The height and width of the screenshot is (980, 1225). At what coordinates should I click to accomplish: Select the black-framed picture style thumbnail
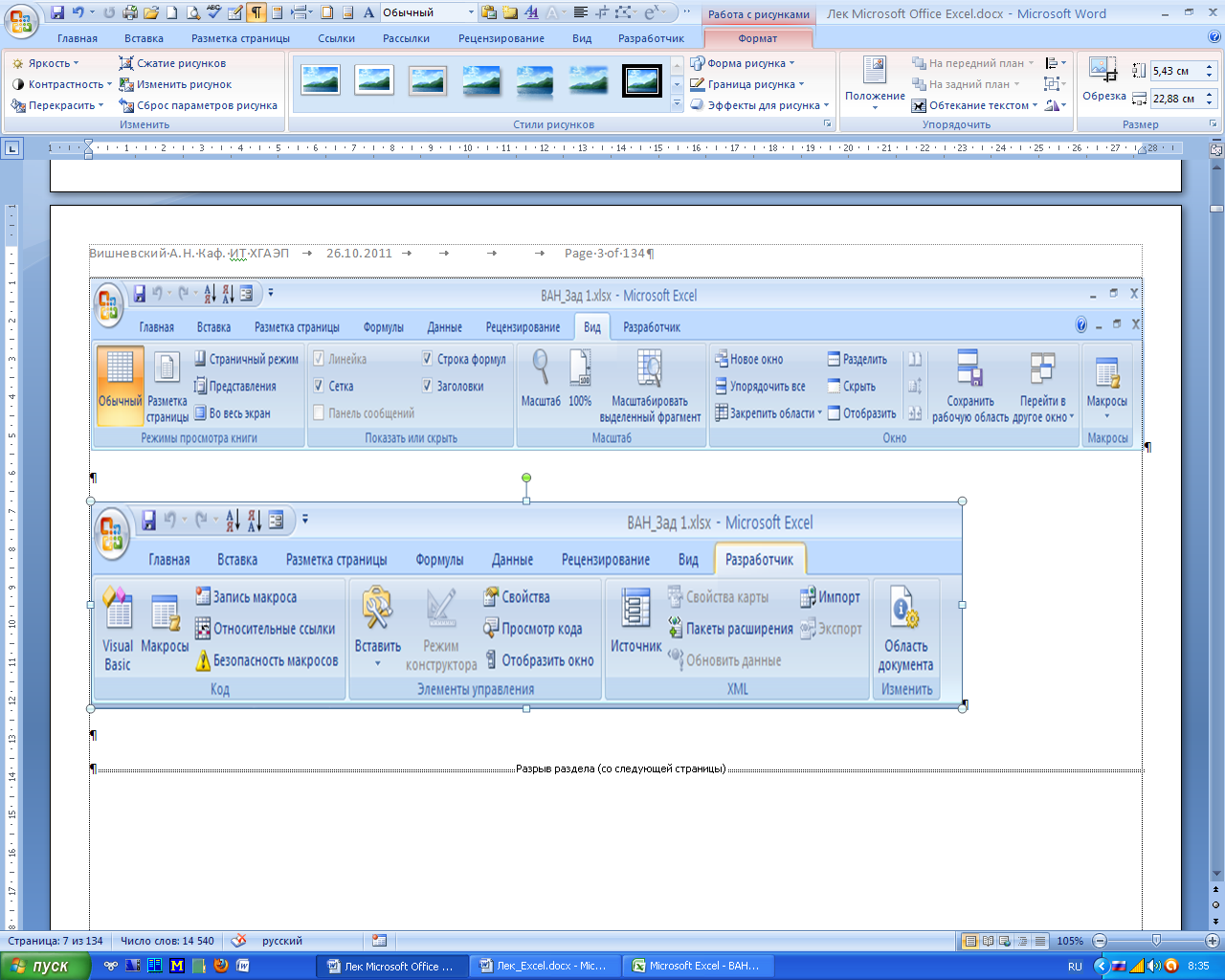coord(642,79)
